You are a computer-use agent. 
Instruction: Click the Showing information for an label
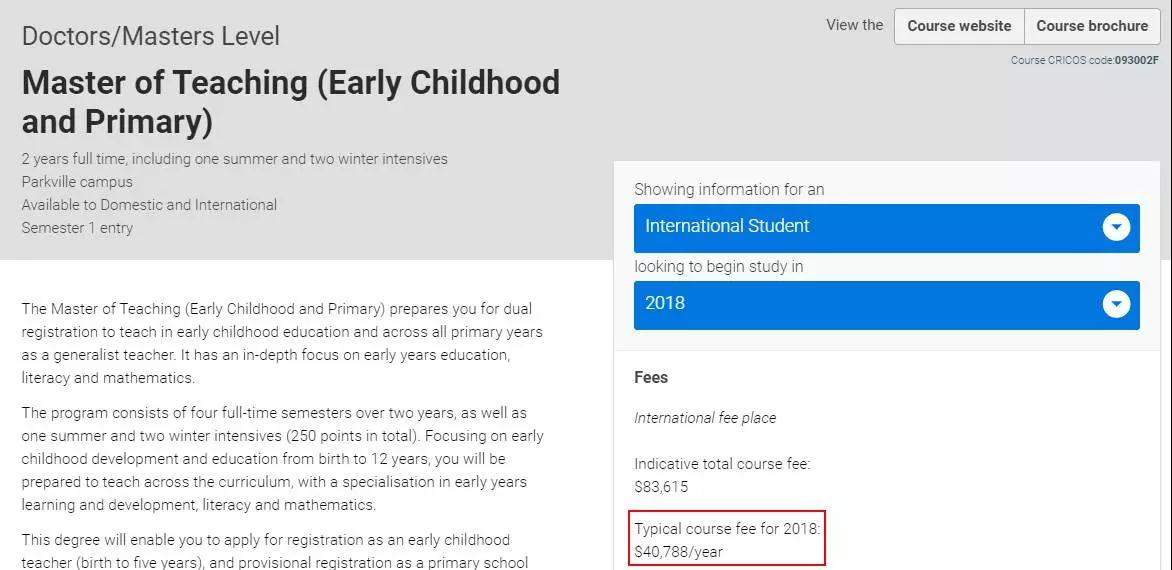(x=729, y=190)
